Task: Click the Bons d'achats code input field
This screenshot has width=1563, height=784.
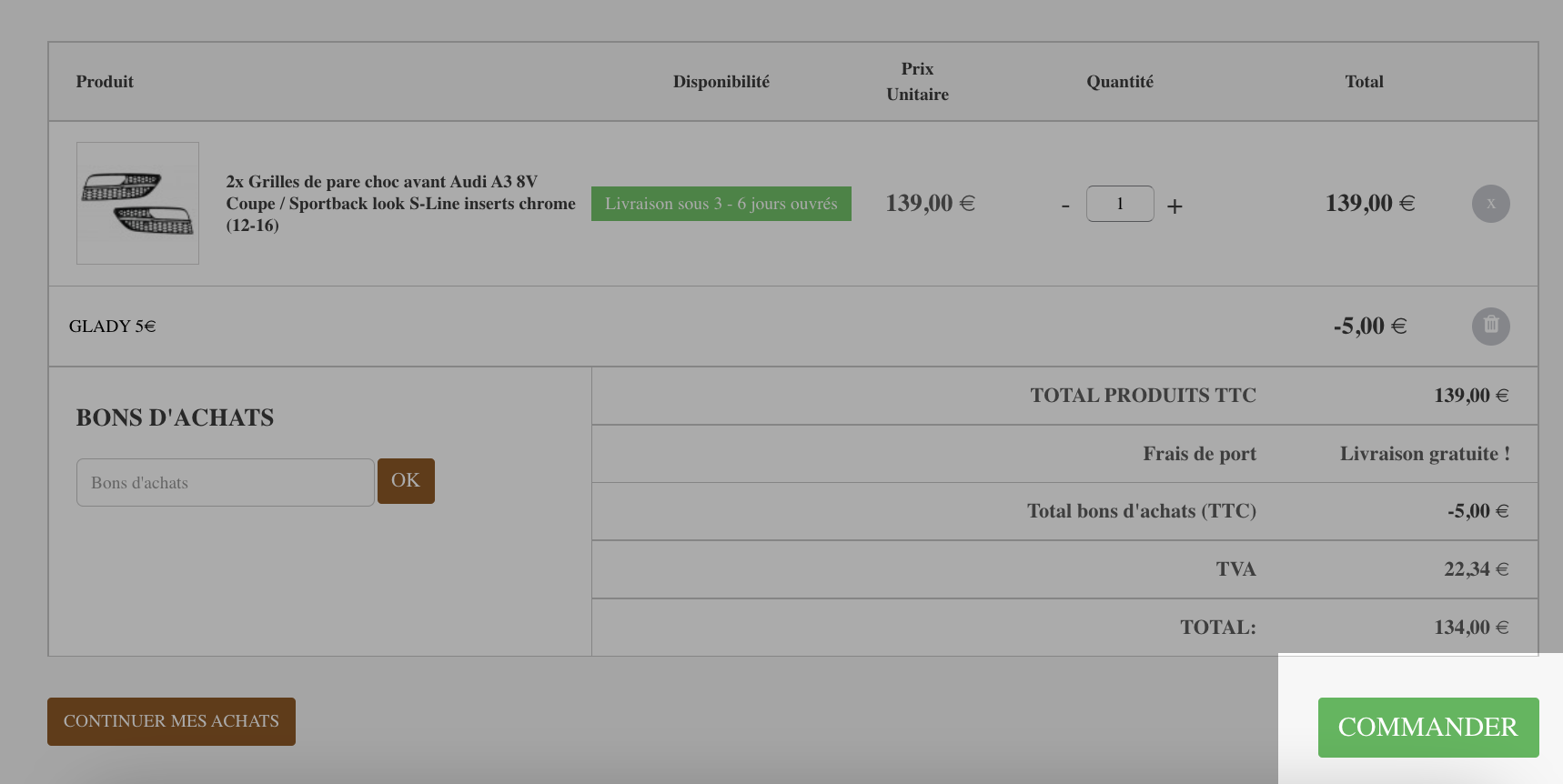Action: (x=226, y=482)
